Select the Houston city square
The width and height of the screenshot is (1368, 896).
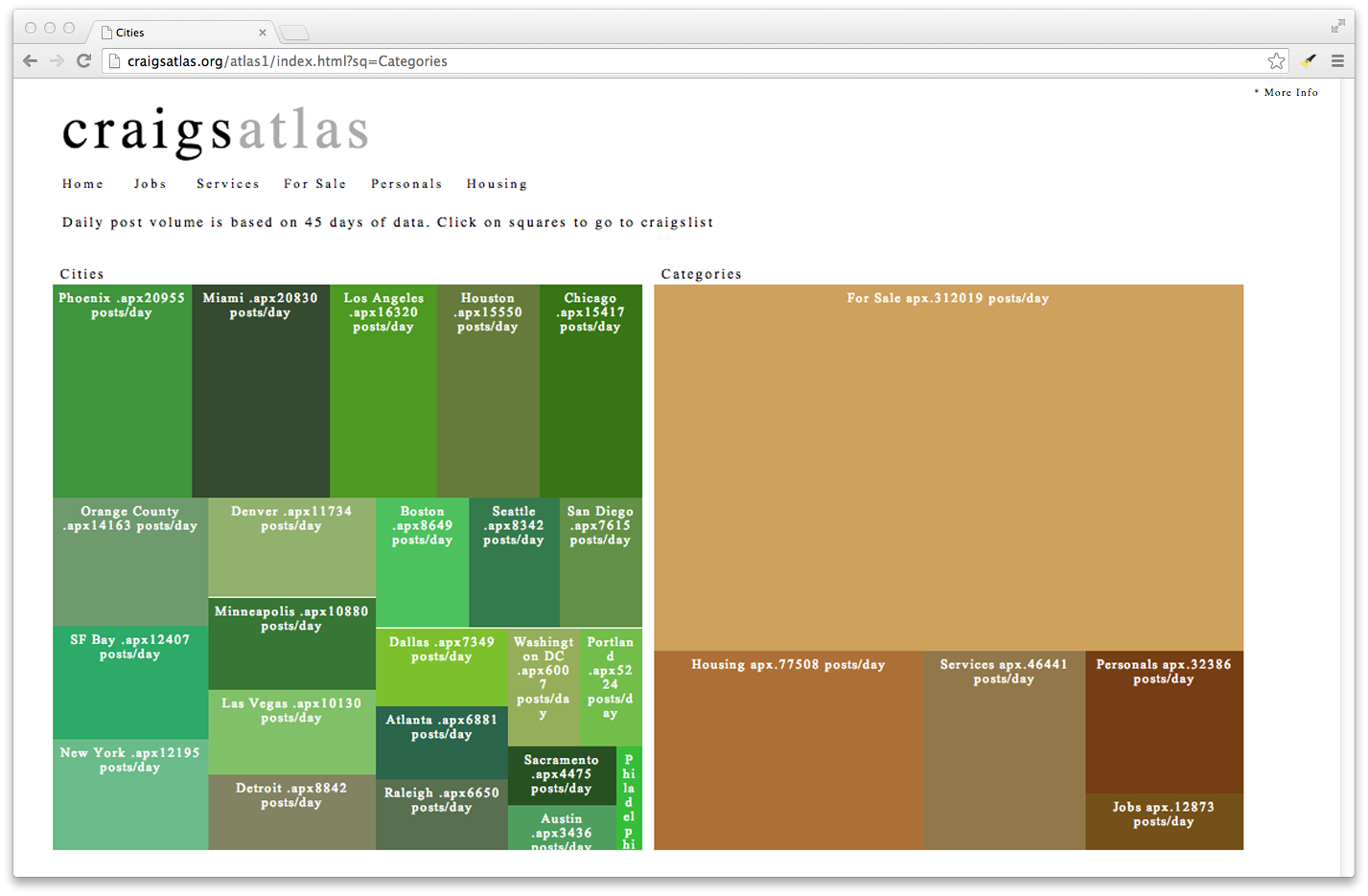488,391
